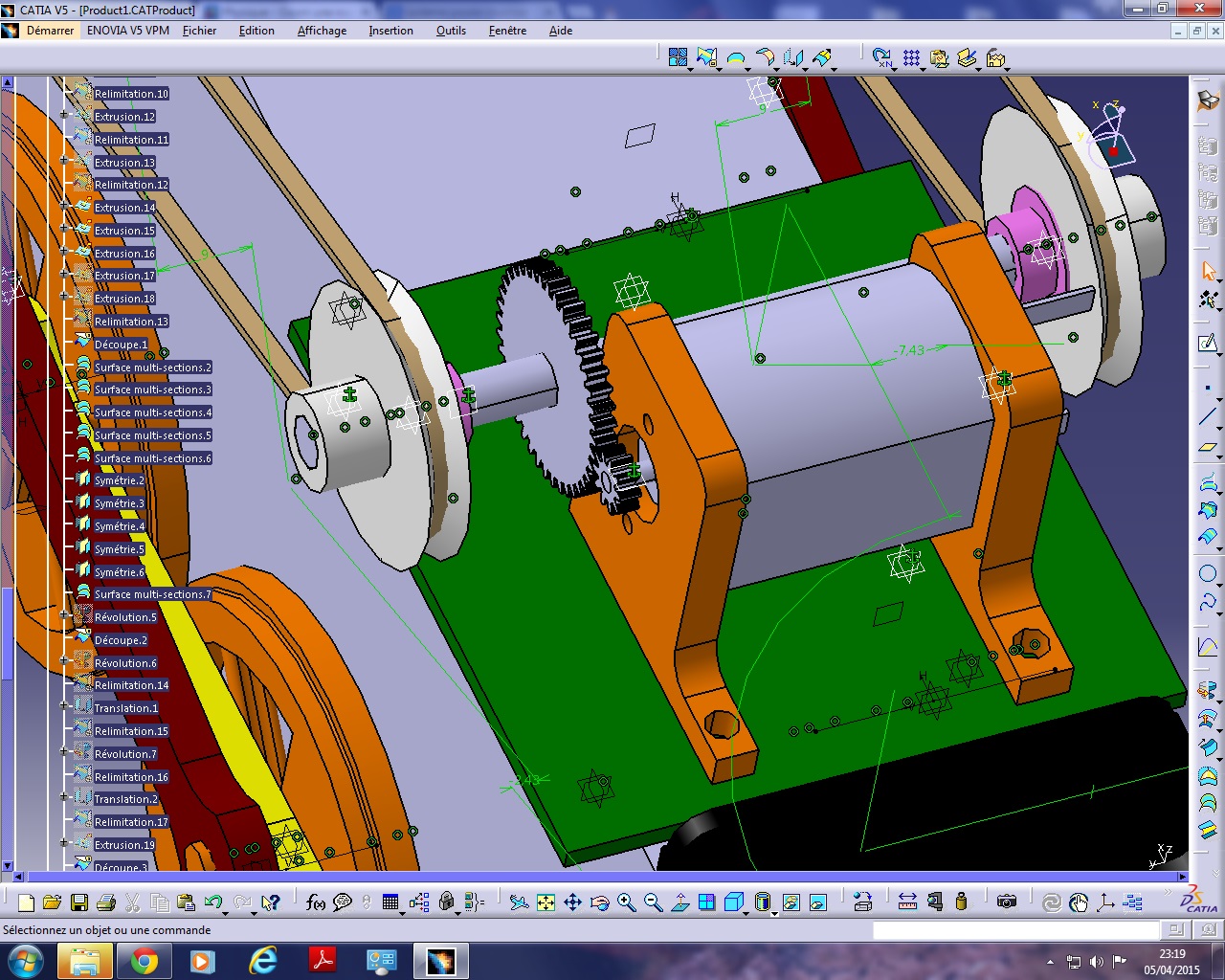Click the Zoom In magnifier

pyautogui.click(x=626, y=902)
